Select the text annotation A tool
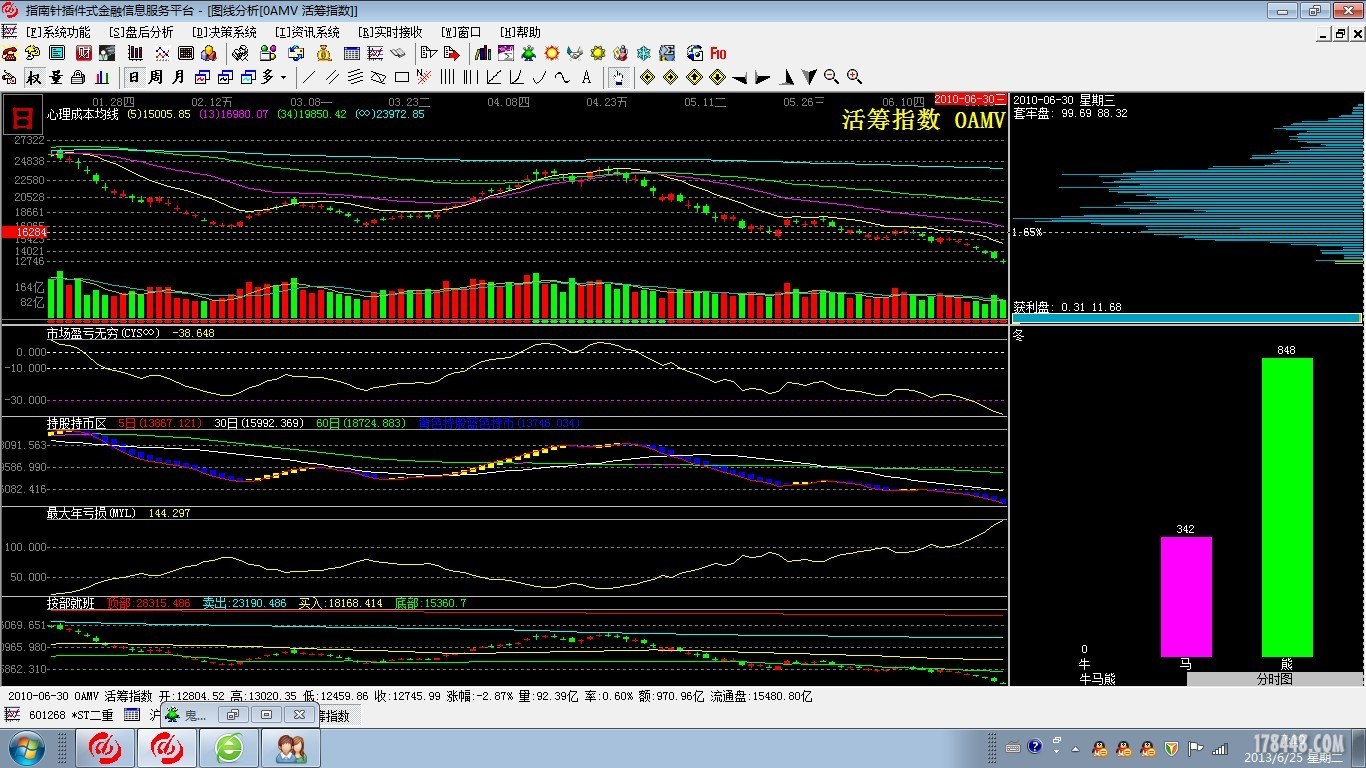1366x768 pixels. pos(586,77)
